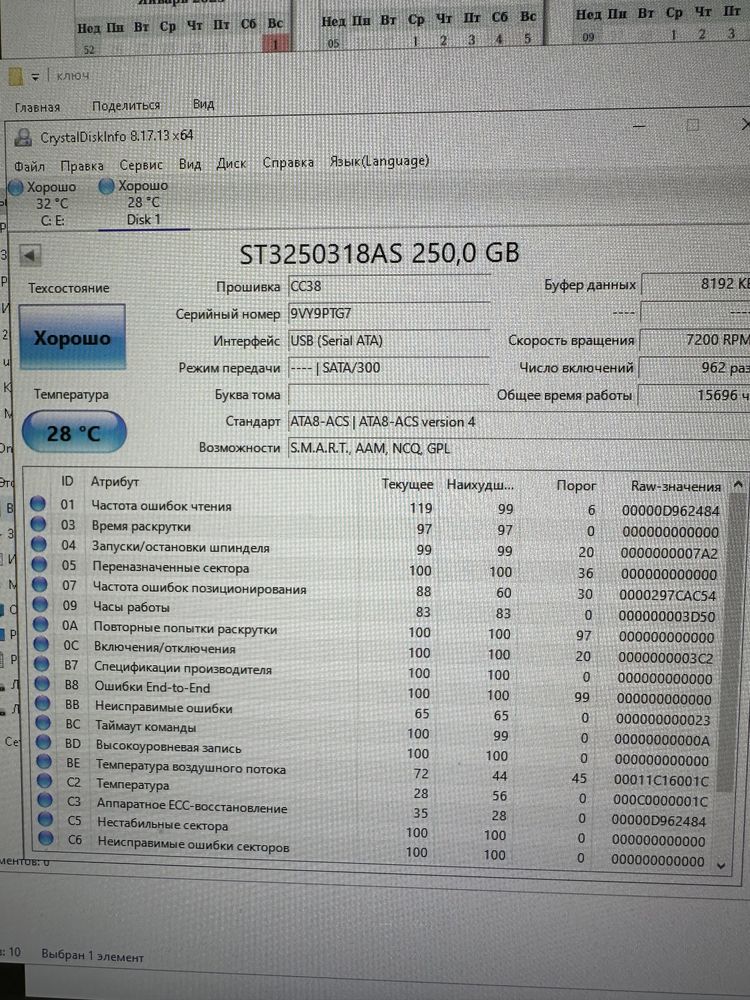Click the SMART list vertical scrollbar thumb
The height and width of the screenshot is (1000, 750).
(733, 644)
